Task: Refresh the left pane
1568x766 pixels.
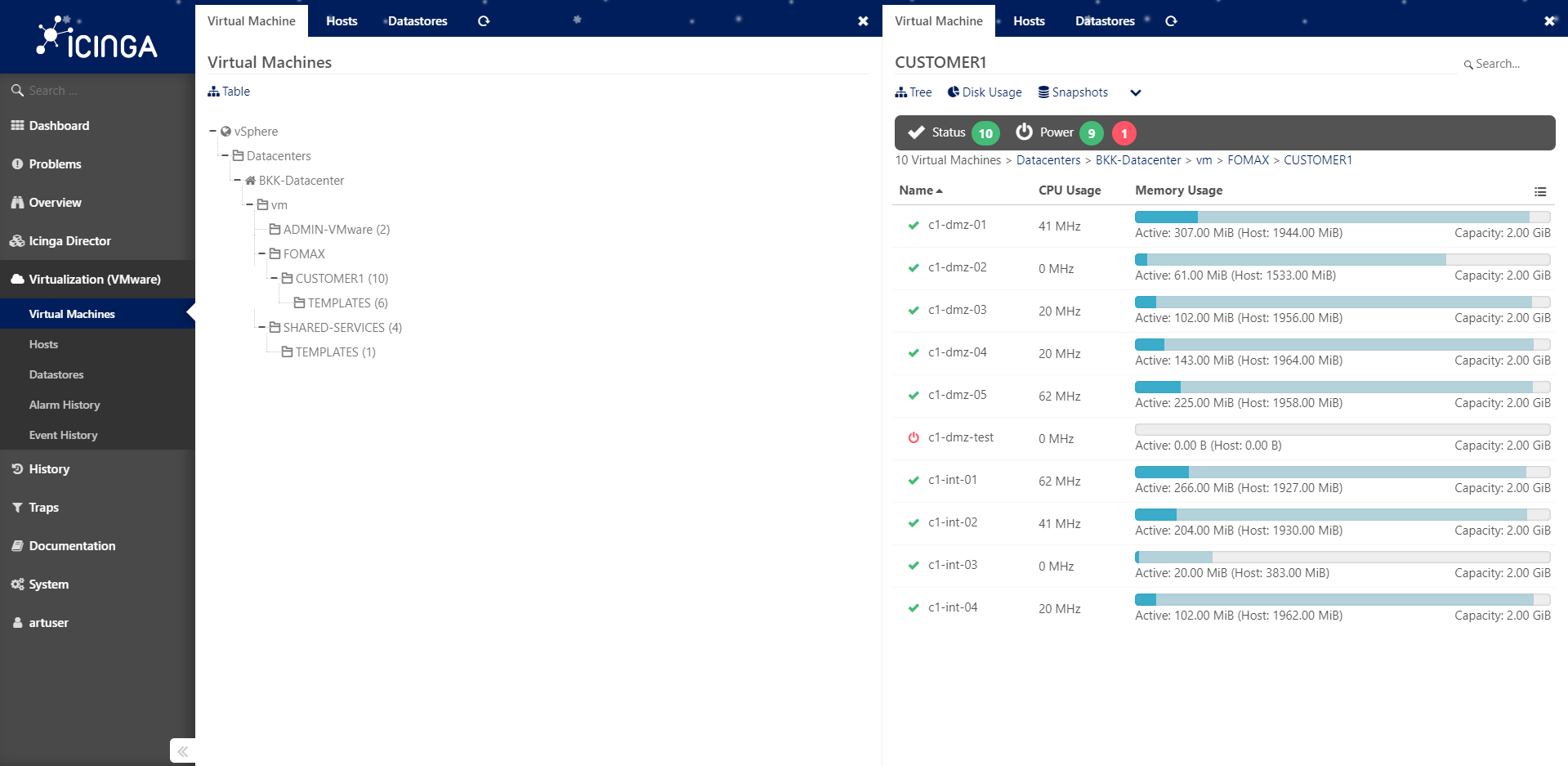Action: [484, 21]
